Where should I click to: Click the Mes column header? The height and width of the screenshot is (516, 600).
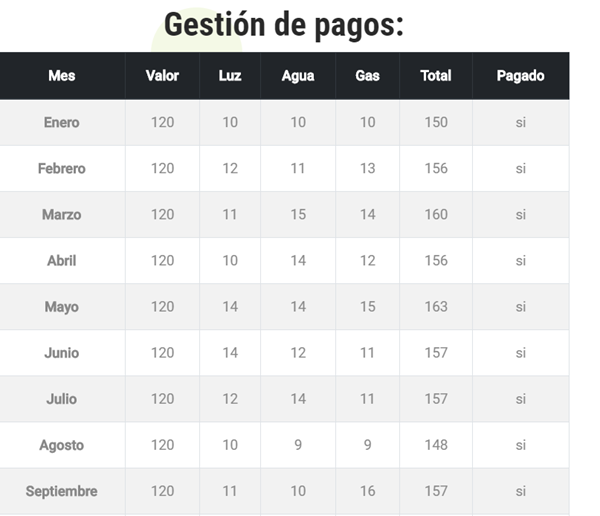click(x=62, y=76)
